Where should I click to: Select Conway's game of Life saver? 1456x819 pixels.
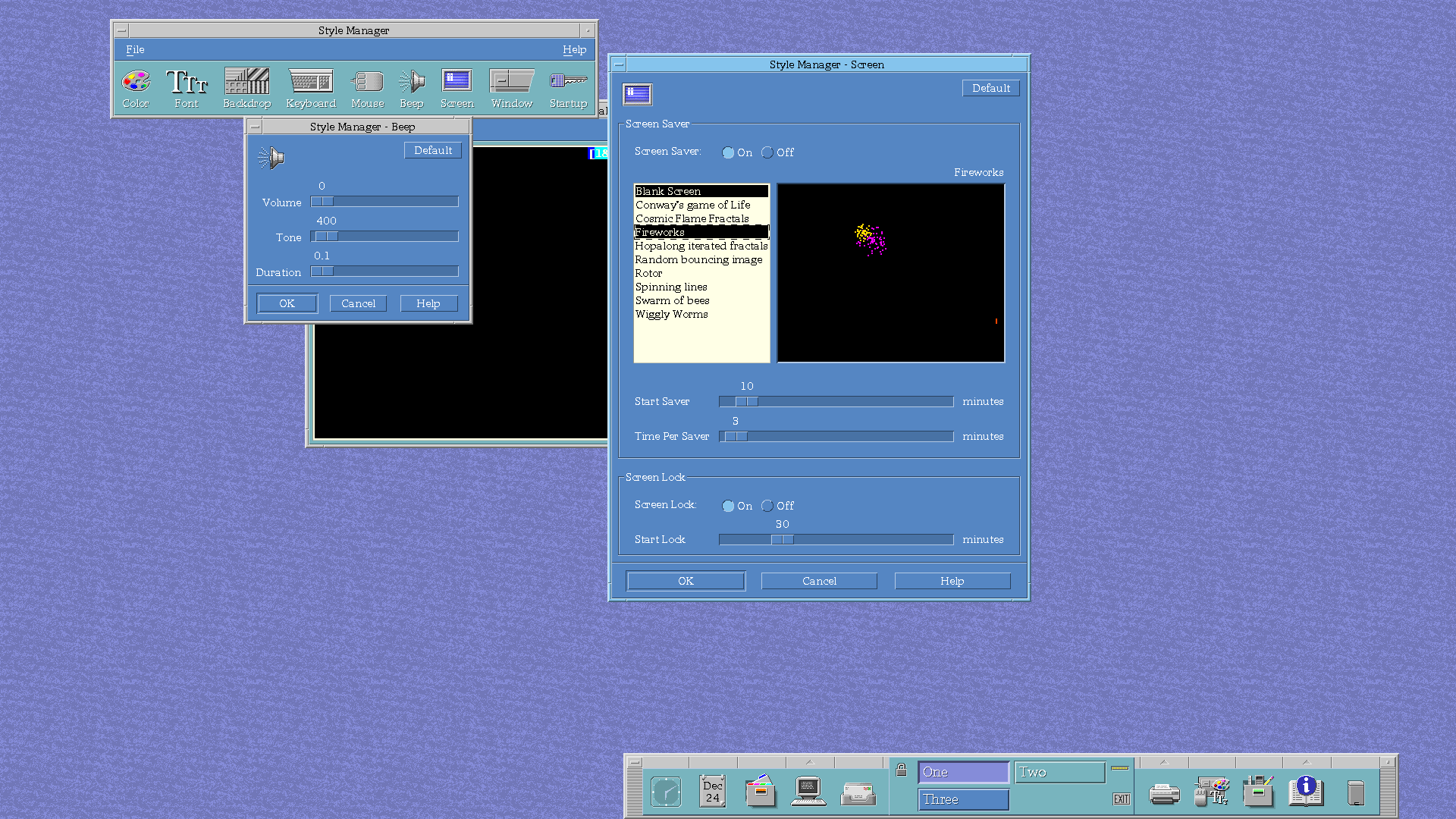click(x=701, y=205)
